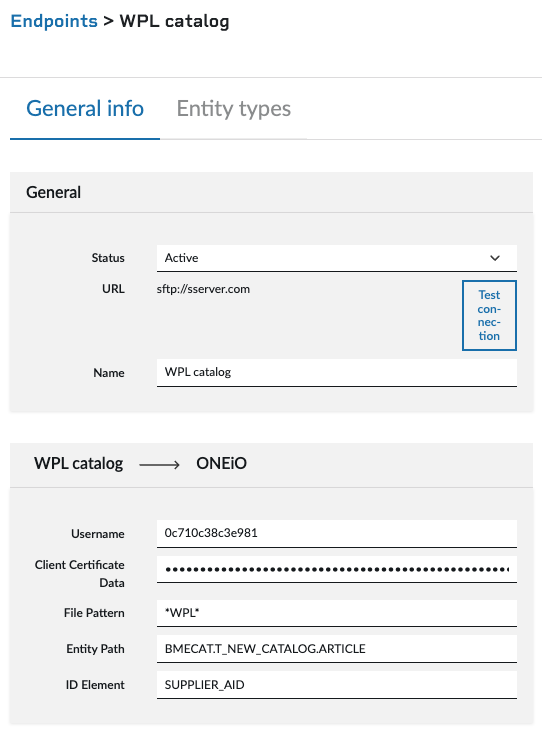Click the ID Element input field
542x737 pixels.
pyautogui.click(x=337, y=685)
